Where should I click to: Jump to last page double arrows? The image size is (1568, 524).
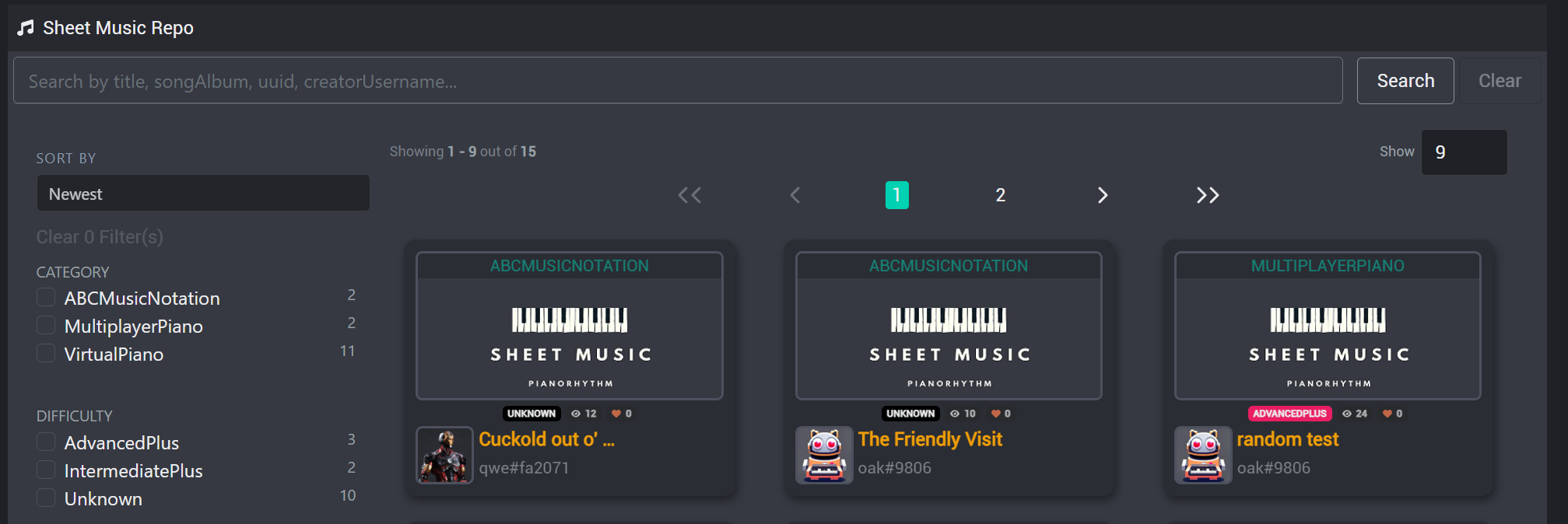point(1208,195)
